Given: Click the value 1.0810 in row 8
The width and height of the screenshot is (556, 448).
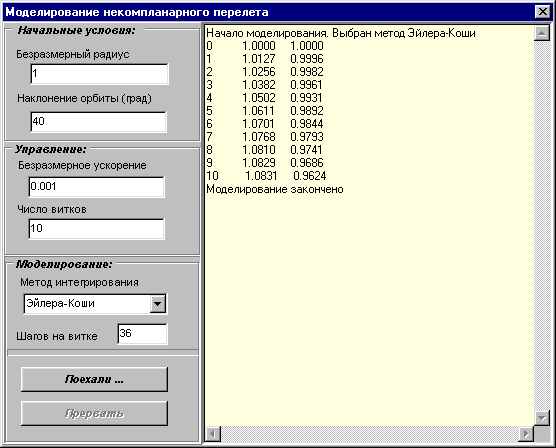Looking at the screenshot, I should [259, 150].
